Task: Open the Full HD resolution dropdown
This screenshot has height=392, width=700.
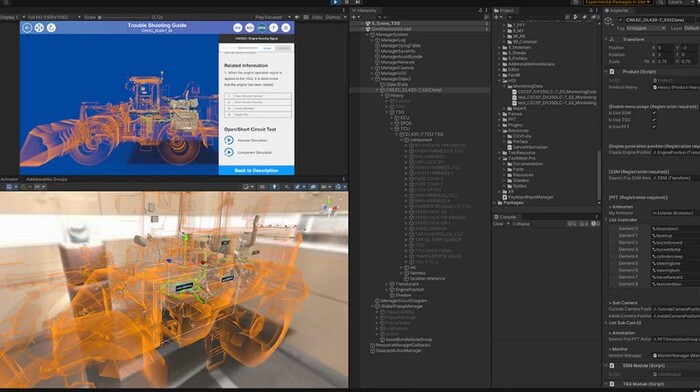Action: click(54, 17)
